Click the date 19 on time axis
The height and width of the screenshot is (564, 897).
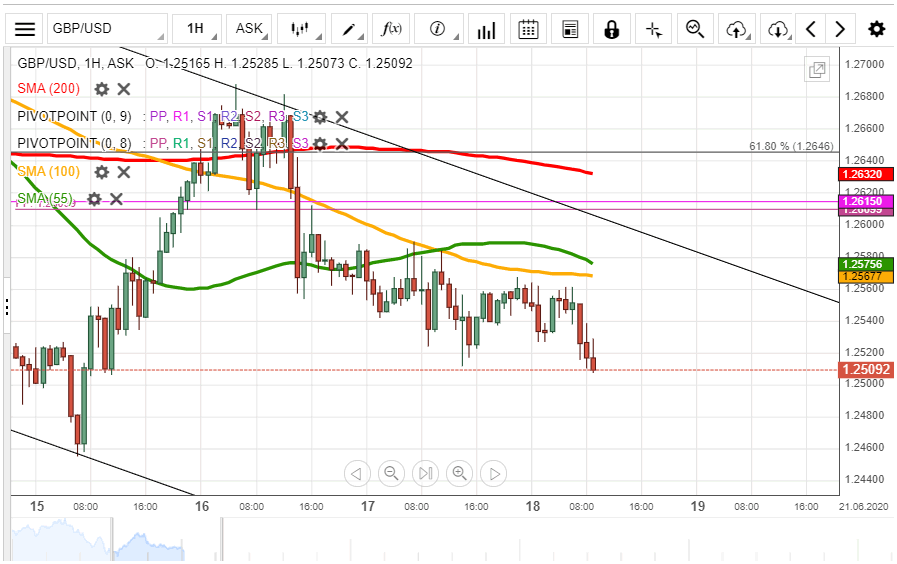point(697,506)
